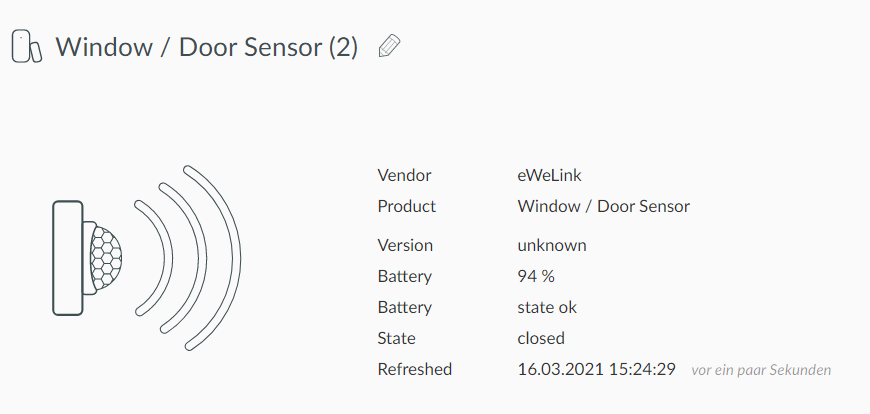Screen dimensions: 870x414
Task: Click the "vor ein paar Sekunden" text
Action: [761, 370]
